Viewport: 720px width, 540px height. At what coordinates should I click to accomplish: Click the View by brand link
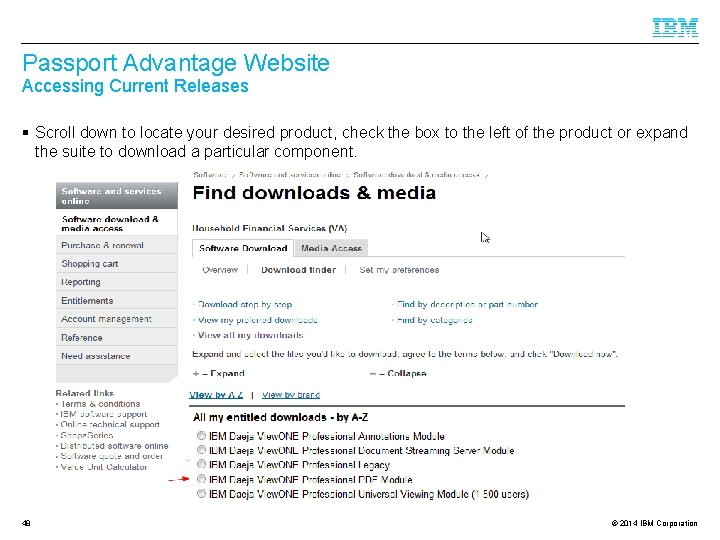tap(291, 394)
